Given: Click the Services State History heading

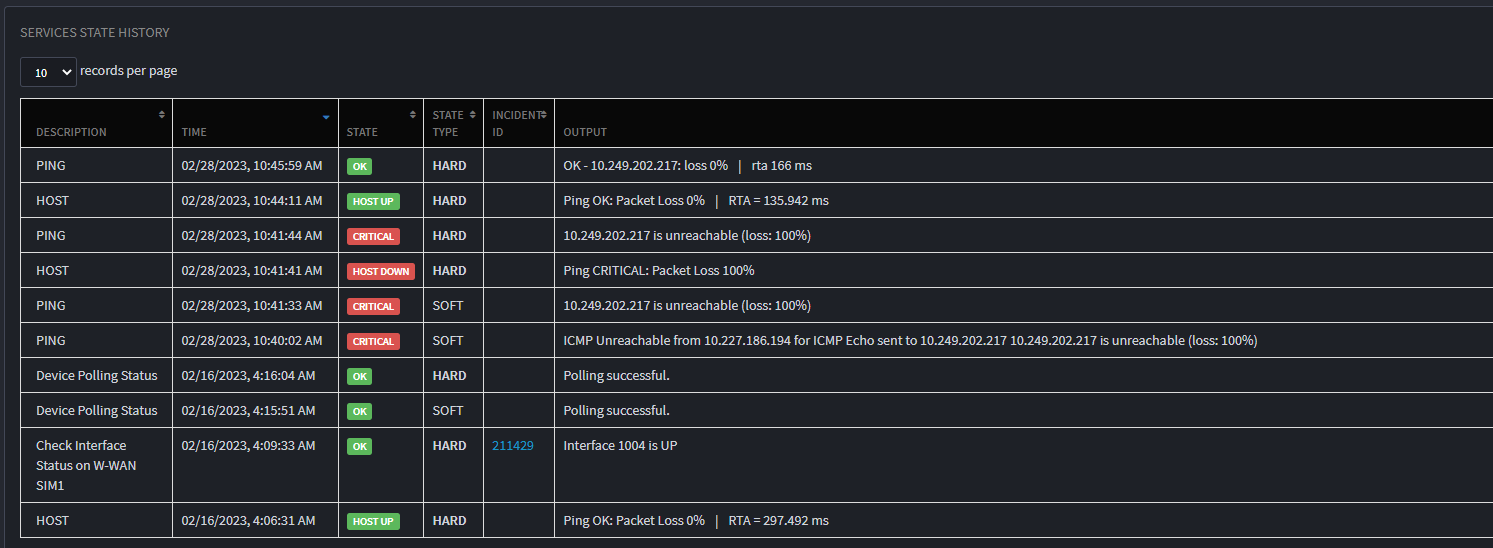Looking at the screenshot, I should tap(95, 33).
